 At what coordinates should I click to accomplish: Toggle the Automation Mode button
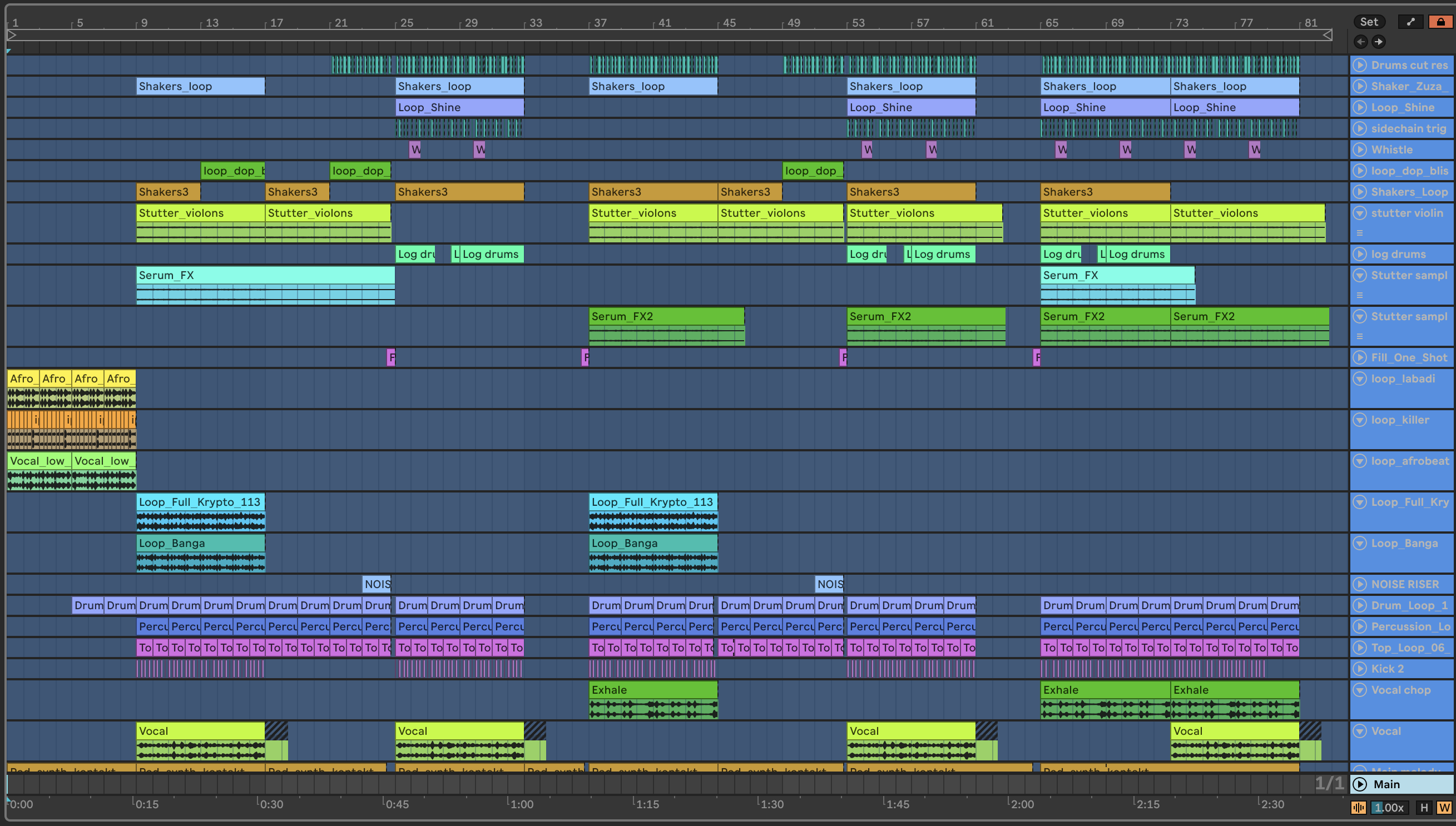(x=1410, y=22)
